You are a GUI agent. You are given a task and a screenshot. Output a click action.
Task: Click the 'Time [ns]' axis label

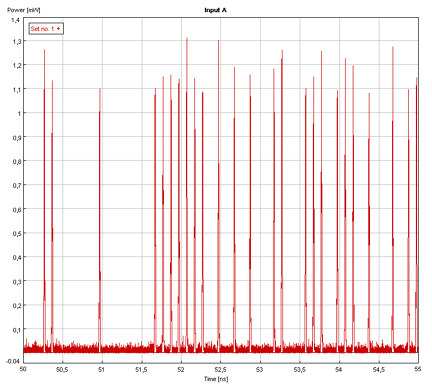point(216,379)
